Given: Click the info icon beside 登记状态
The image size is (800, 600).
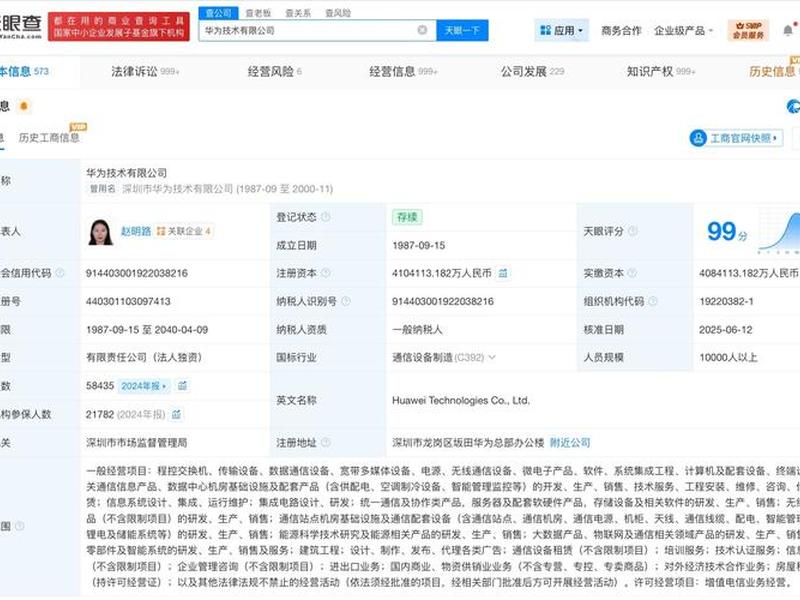Looking at the screenshot, I should 326,217.
